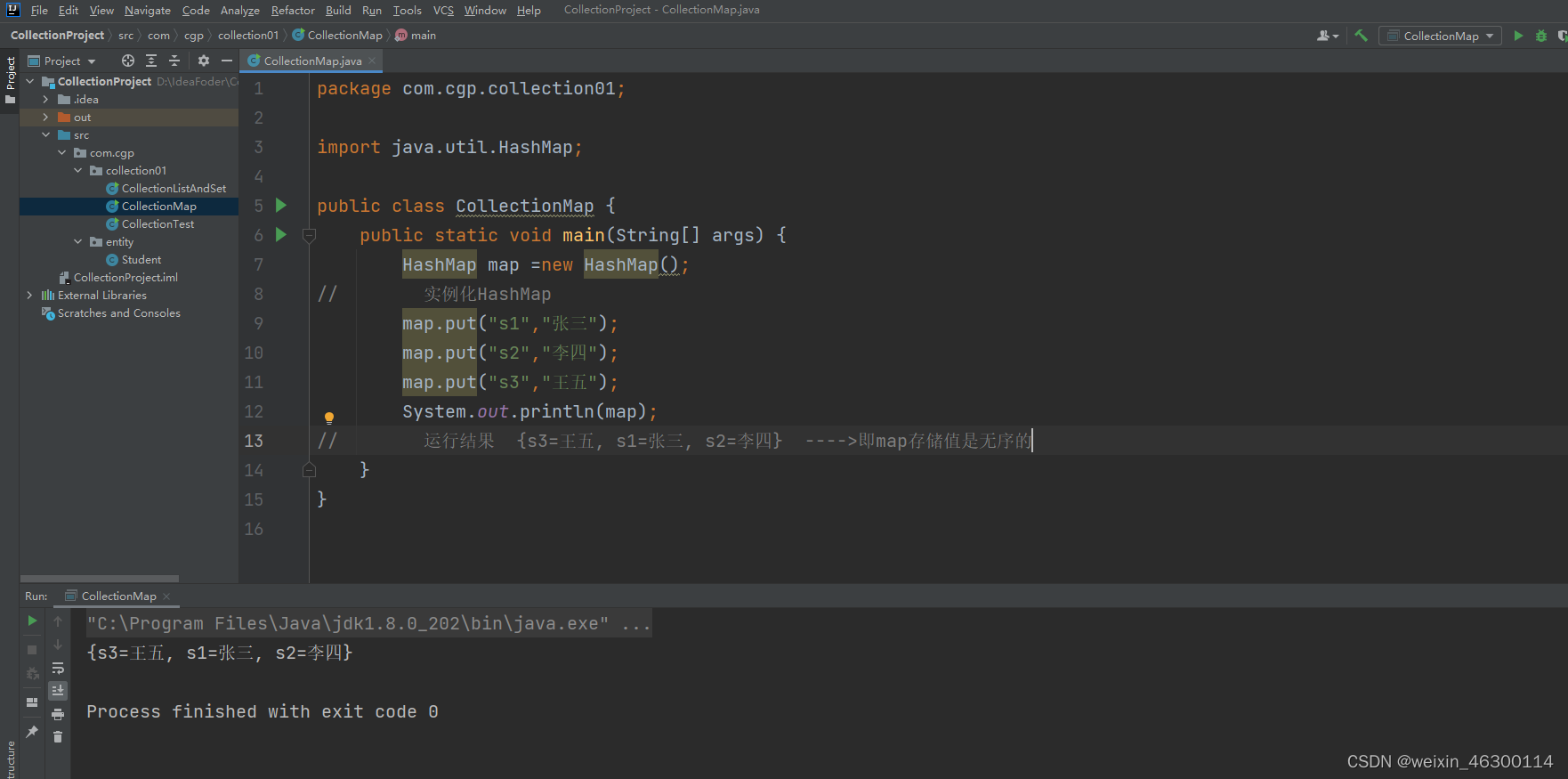Click the fold end marker on line 14
Image resolution: width=1568 pixels, height=779 pixels.
pos(310,470)
